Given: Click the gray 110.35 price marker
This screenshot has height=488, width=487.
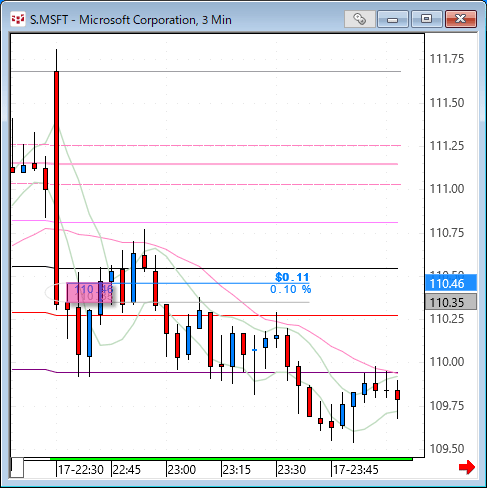Looking at the screenshot, I should coord(451,302).
